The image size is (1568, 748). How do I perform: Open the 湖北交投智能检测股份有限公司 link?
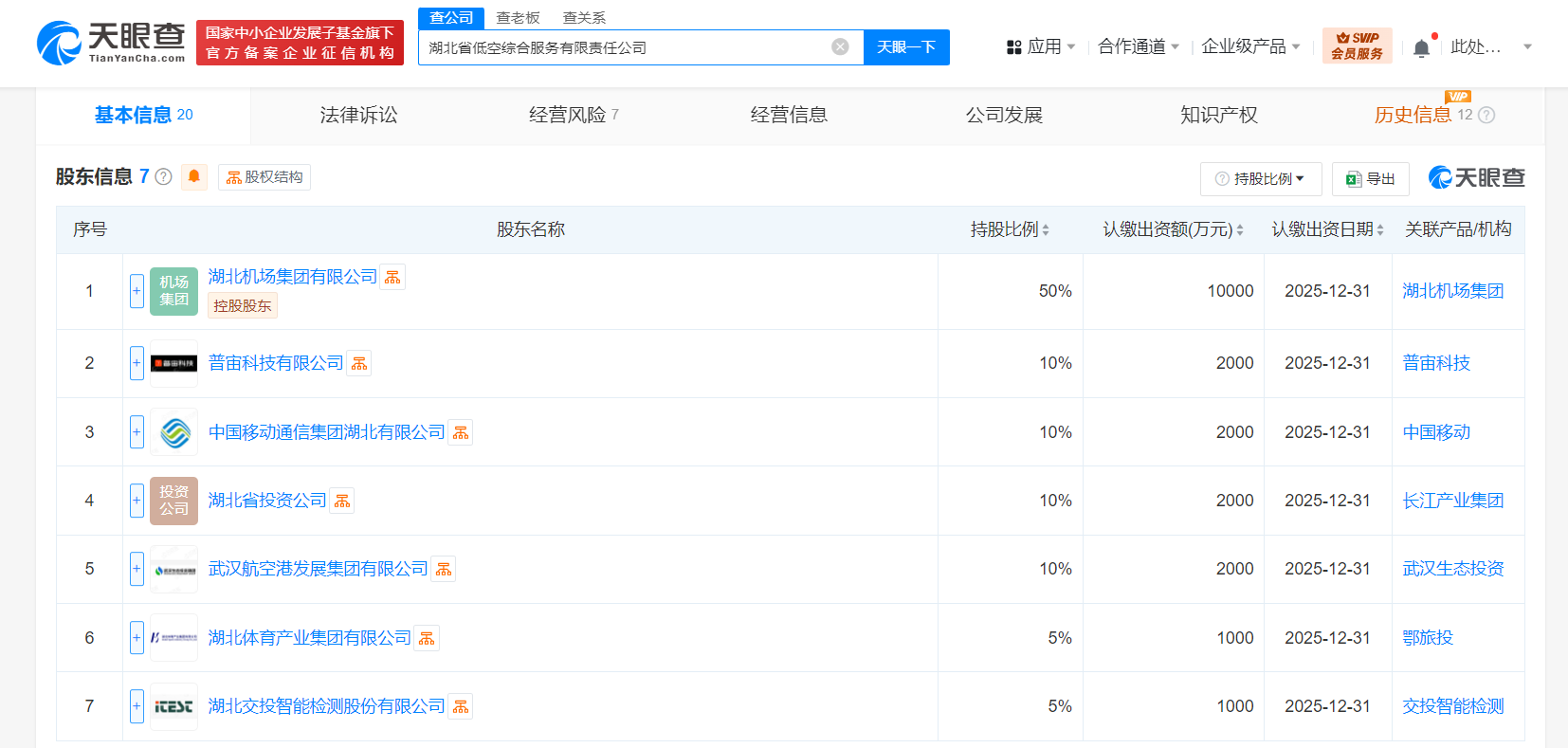pyautogui.click(x=327, y=706)
